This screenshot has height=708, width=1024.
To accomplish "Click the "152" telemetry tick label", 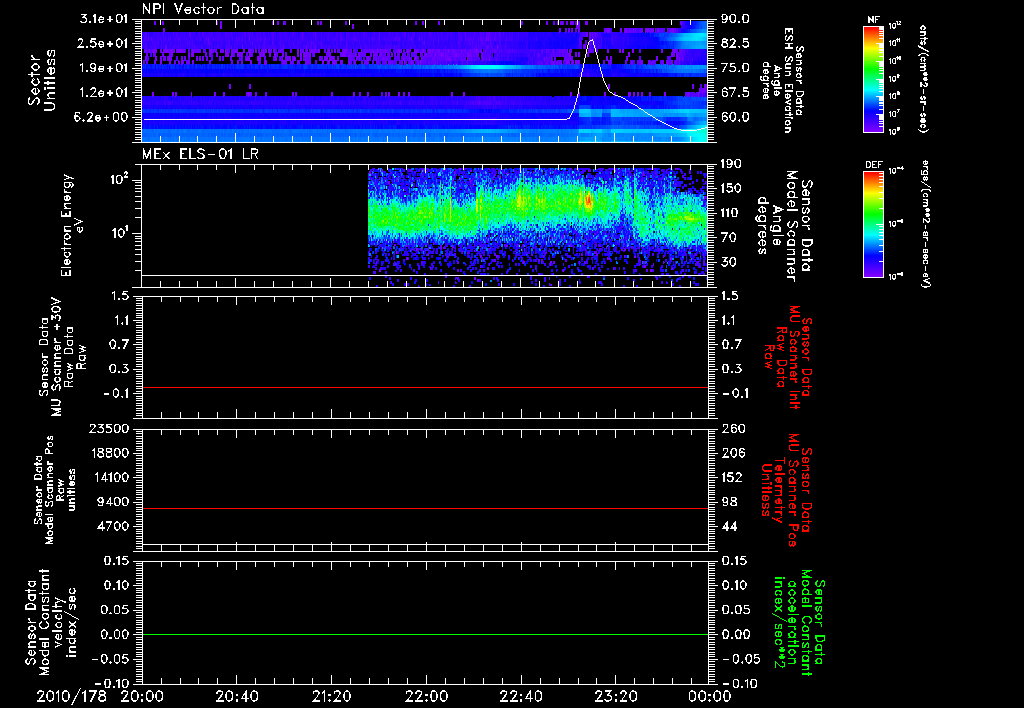I will pos(732,477).
